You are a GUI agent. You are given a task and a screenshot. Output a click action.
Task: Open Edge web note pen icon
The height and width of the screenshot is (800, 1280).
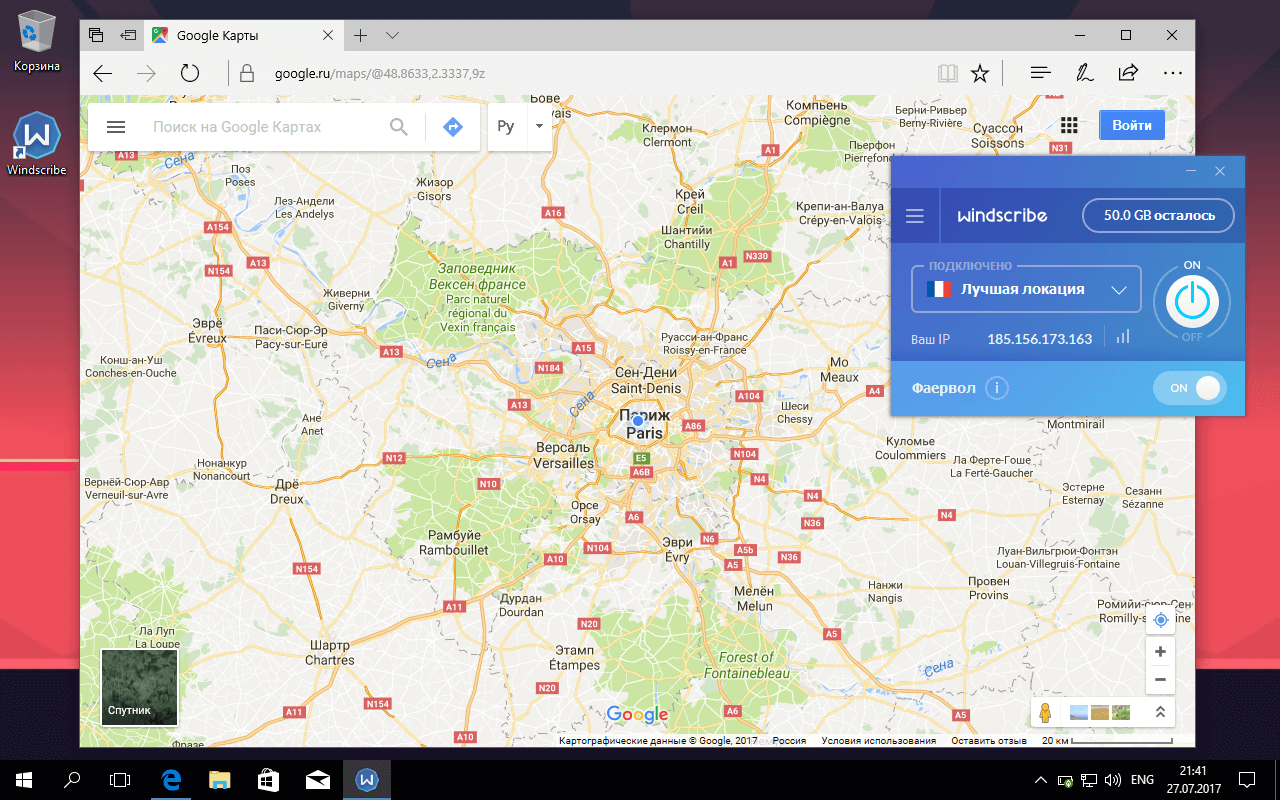[x=1083, y=73]
